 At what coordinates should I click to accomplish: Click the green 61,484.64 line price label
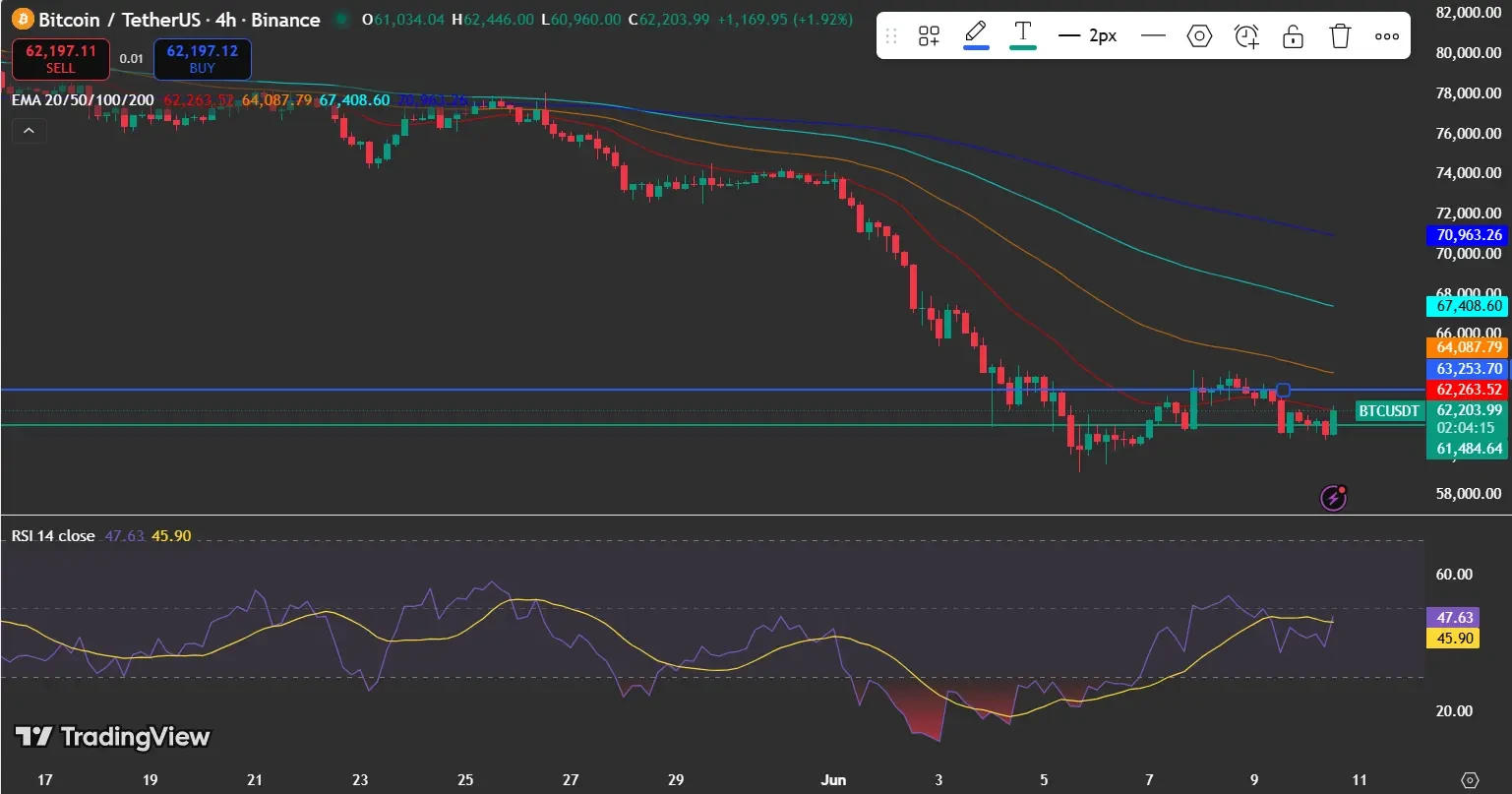[x=1466, y=449]
